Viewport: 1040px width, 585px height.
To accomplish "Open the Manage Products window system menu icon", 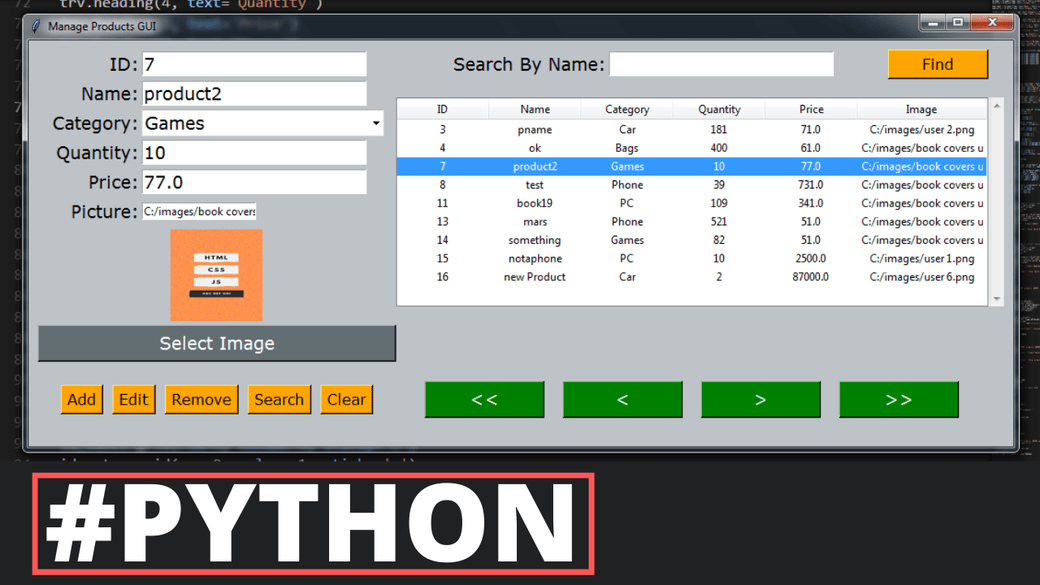I will coord(37,27).
